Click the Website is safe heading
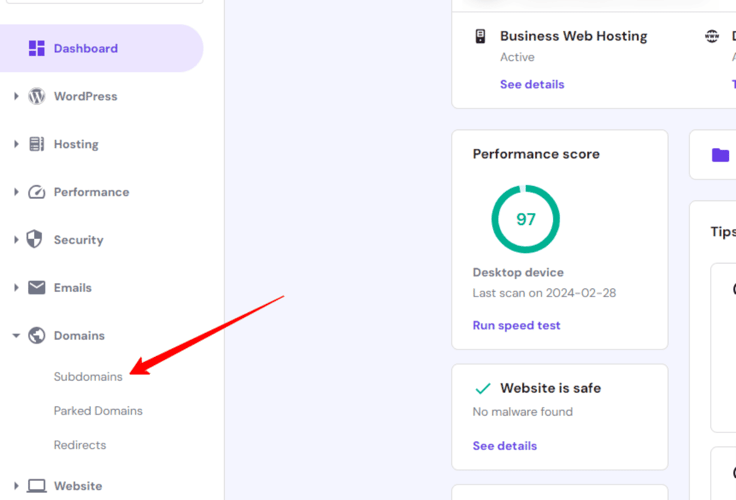Viewport: 736px width, 500px height. pos(551,388)
